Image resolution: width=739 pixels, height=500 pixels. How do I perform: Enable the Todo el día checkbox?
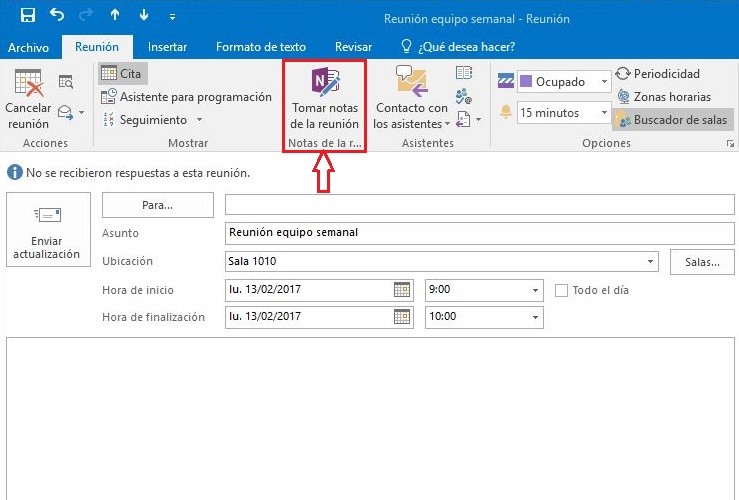coord(561,290)
